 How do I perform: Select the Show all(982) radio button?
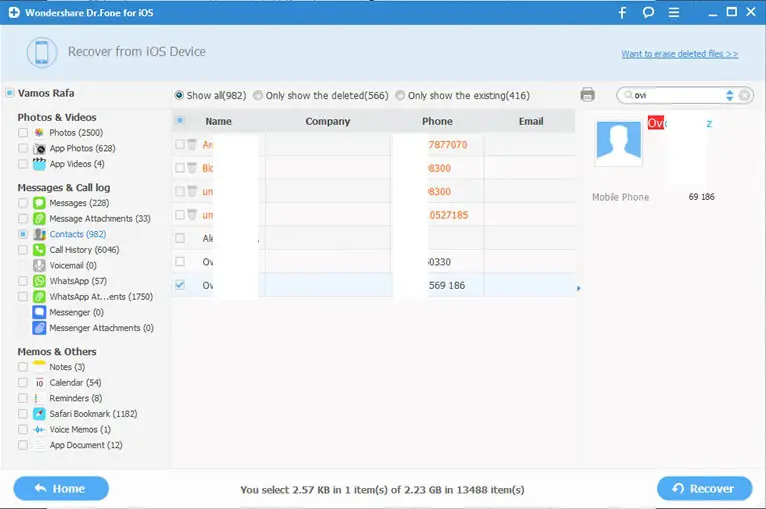tap(179, 95)
